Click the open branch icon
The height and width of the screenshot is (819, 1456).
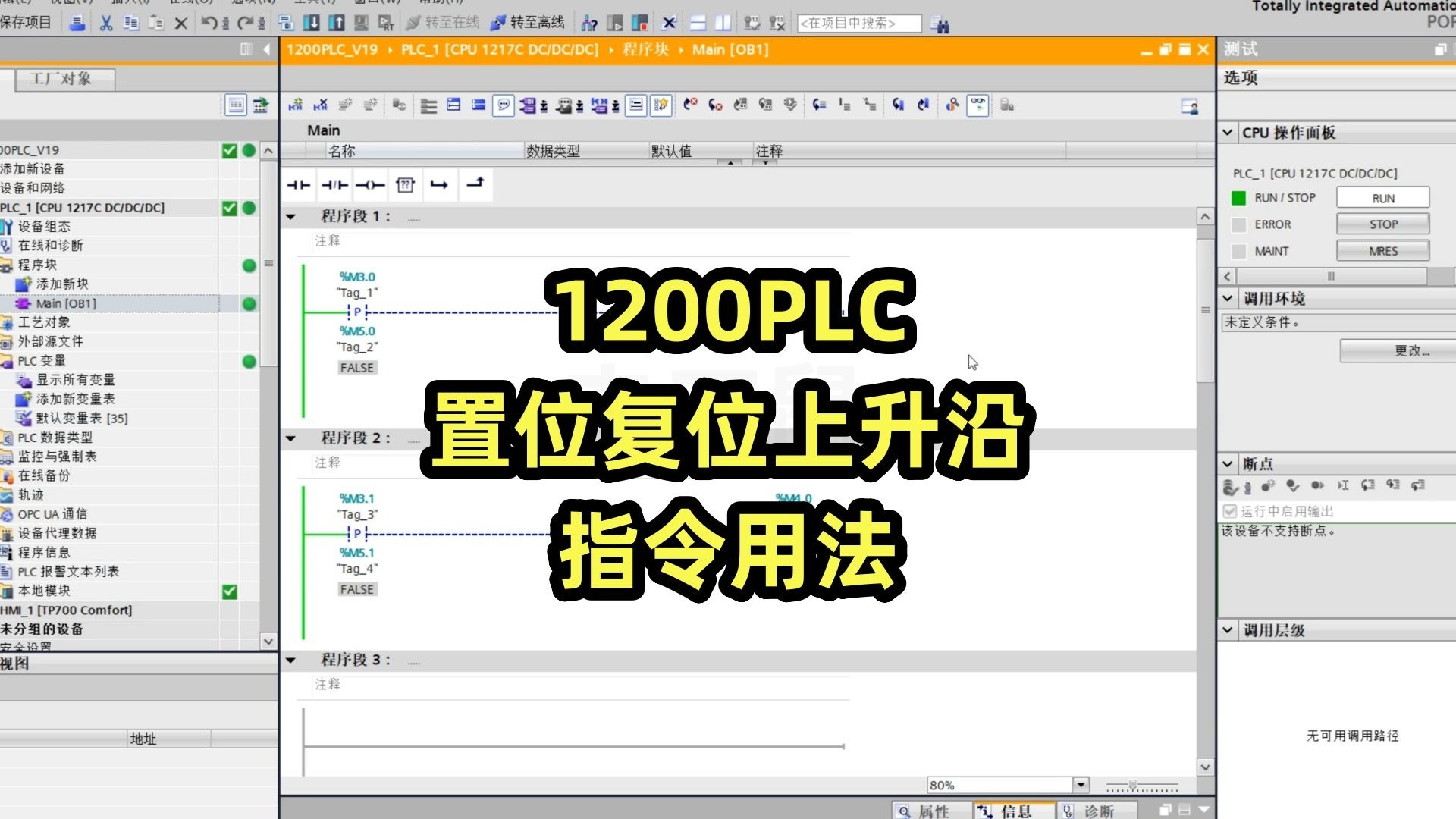439,185
